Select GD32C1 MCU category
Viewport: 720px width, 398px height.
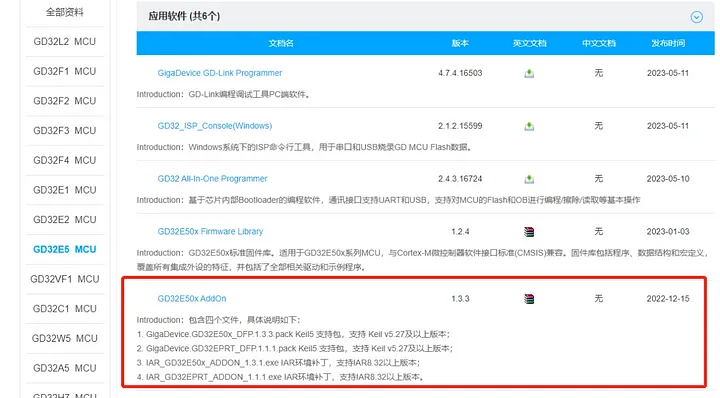coord(65,309)
